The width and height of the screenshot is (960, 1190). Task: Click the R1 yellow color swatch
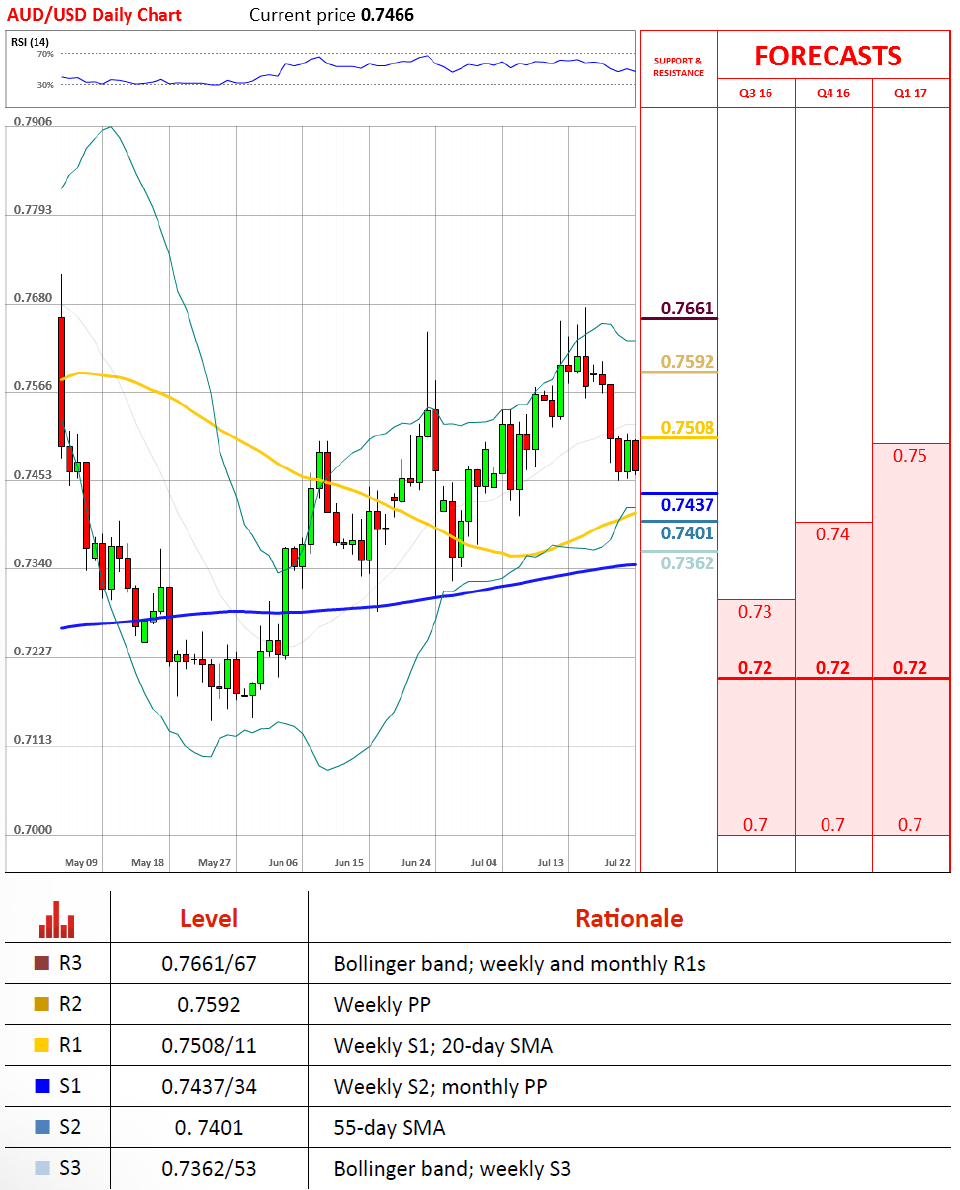(41, 1046)
